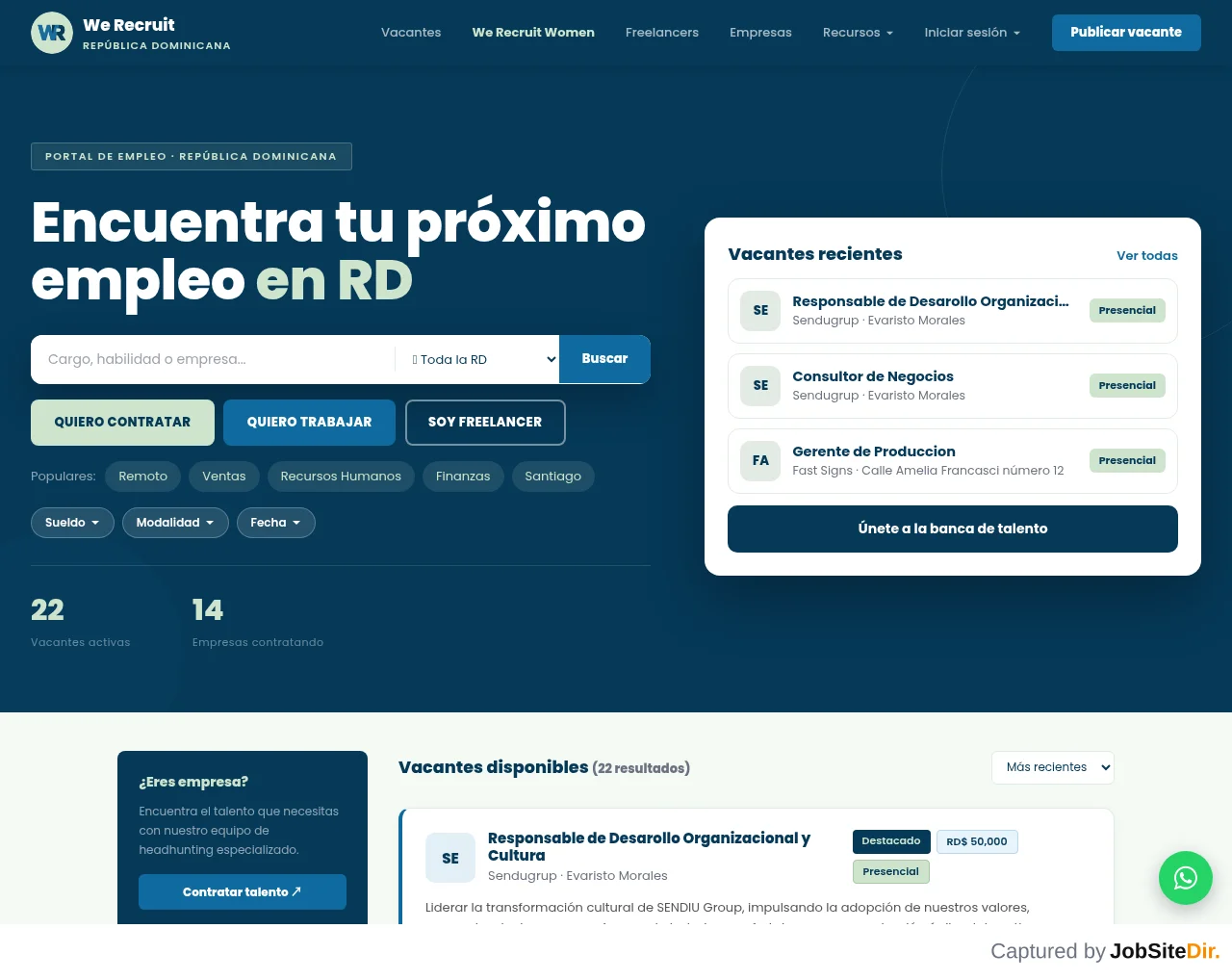Select the QUIERO CONTRATAR button

point(122,423)
